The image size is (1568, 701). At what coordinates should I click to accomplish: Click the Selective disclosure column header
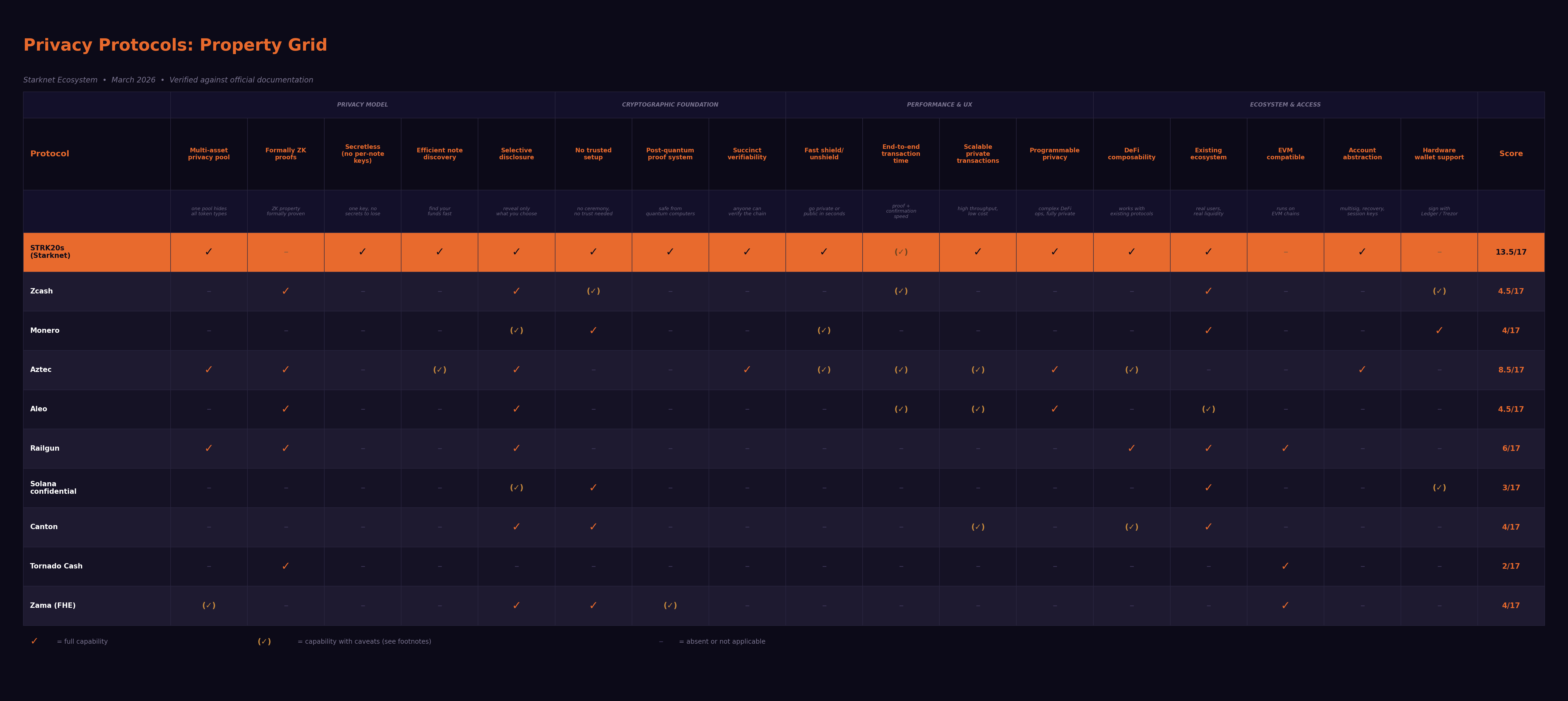(516, 154)
